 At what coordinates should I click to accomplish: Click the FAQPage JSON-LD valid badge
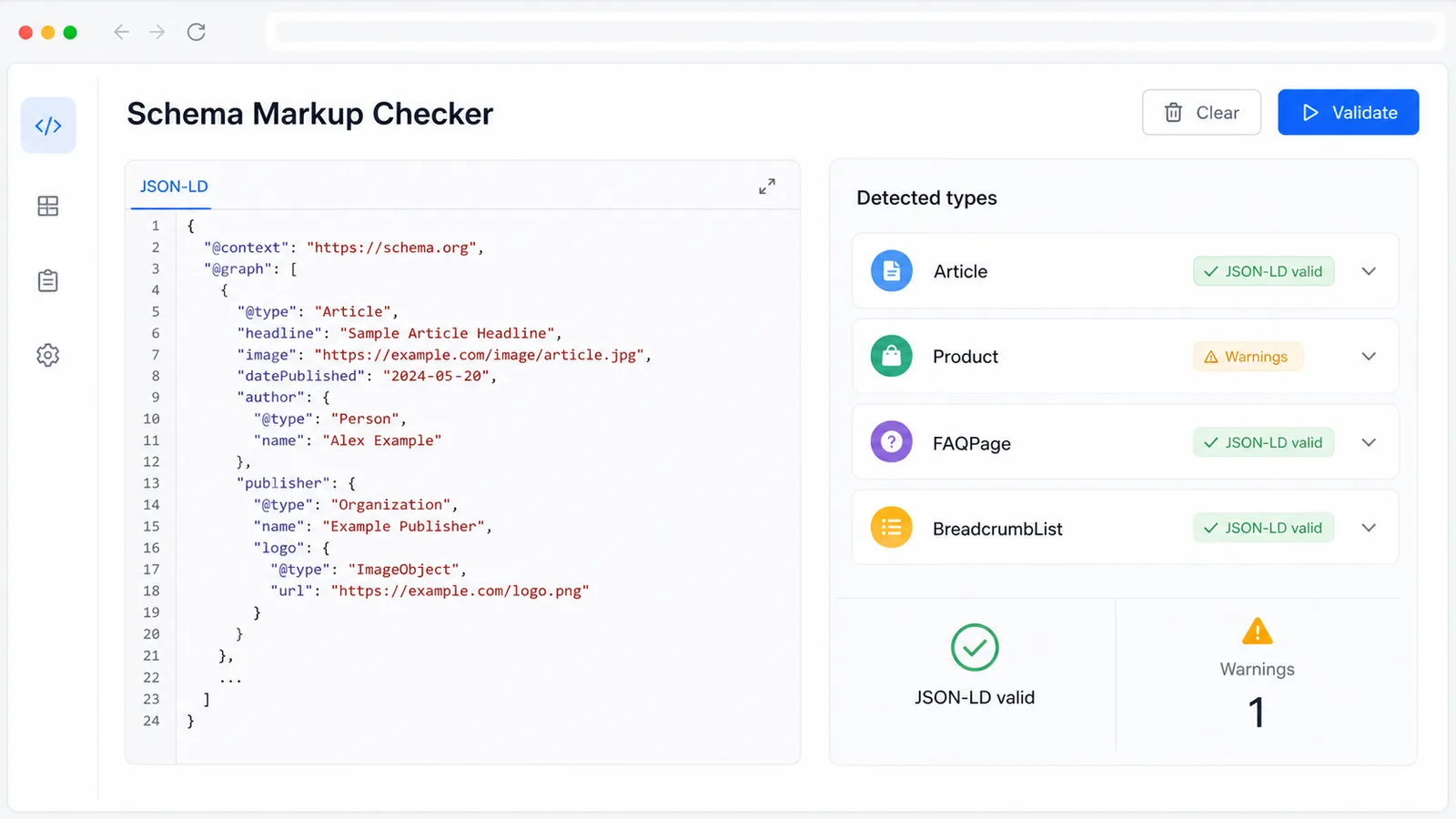[1263, 442]
